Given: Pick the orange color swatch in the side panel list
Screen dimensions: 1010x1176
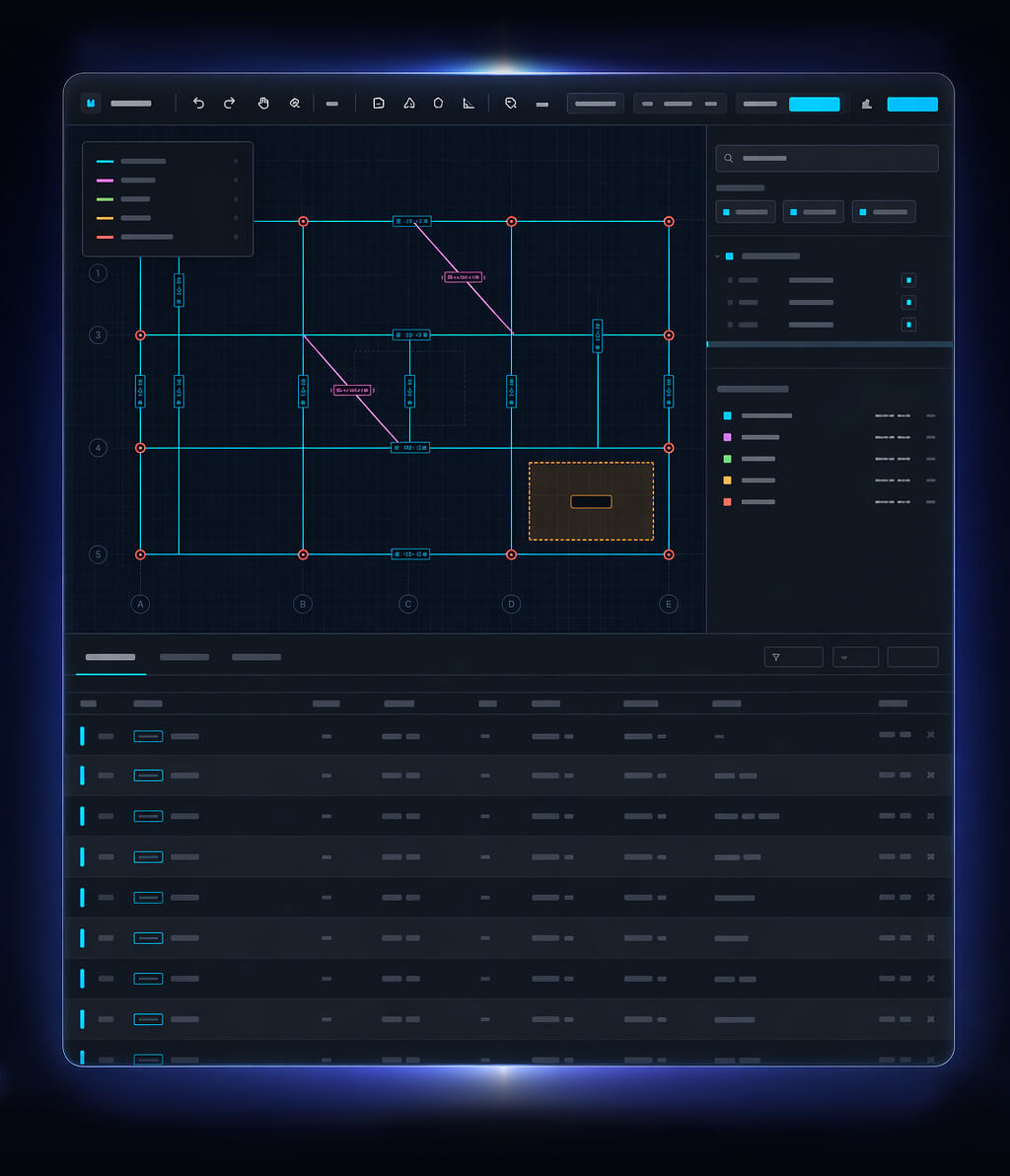Looking at the screenshot, I should point(727,480).
